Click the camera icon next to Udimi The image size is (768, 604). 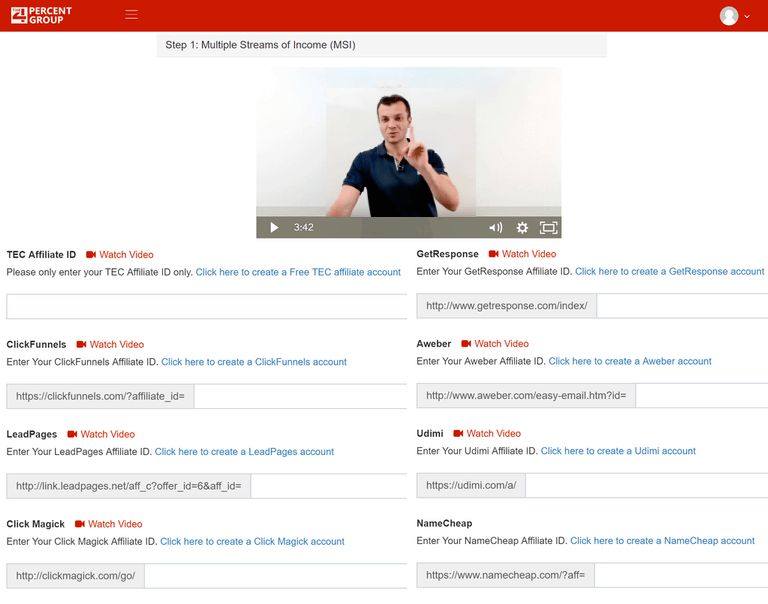click(x=458, y=433)
